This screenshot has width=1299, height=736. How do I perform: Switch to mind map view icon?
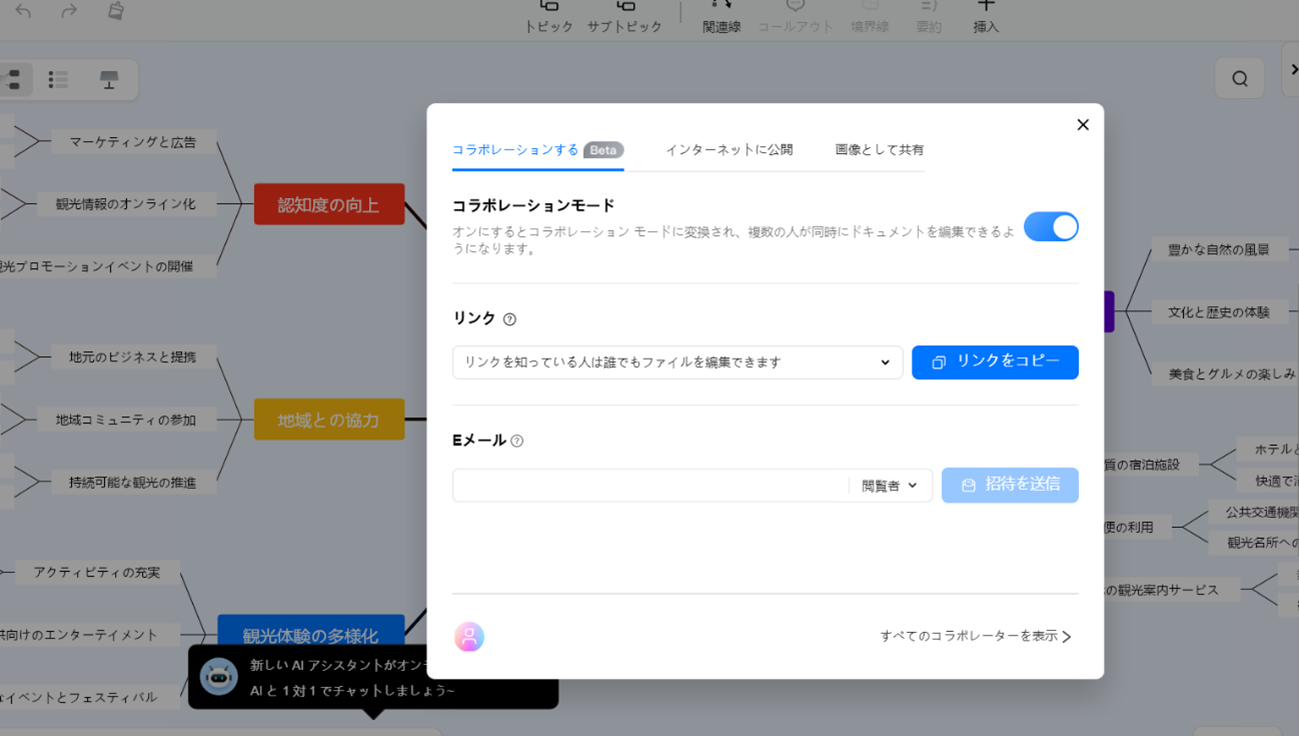[x=13, y=80]
